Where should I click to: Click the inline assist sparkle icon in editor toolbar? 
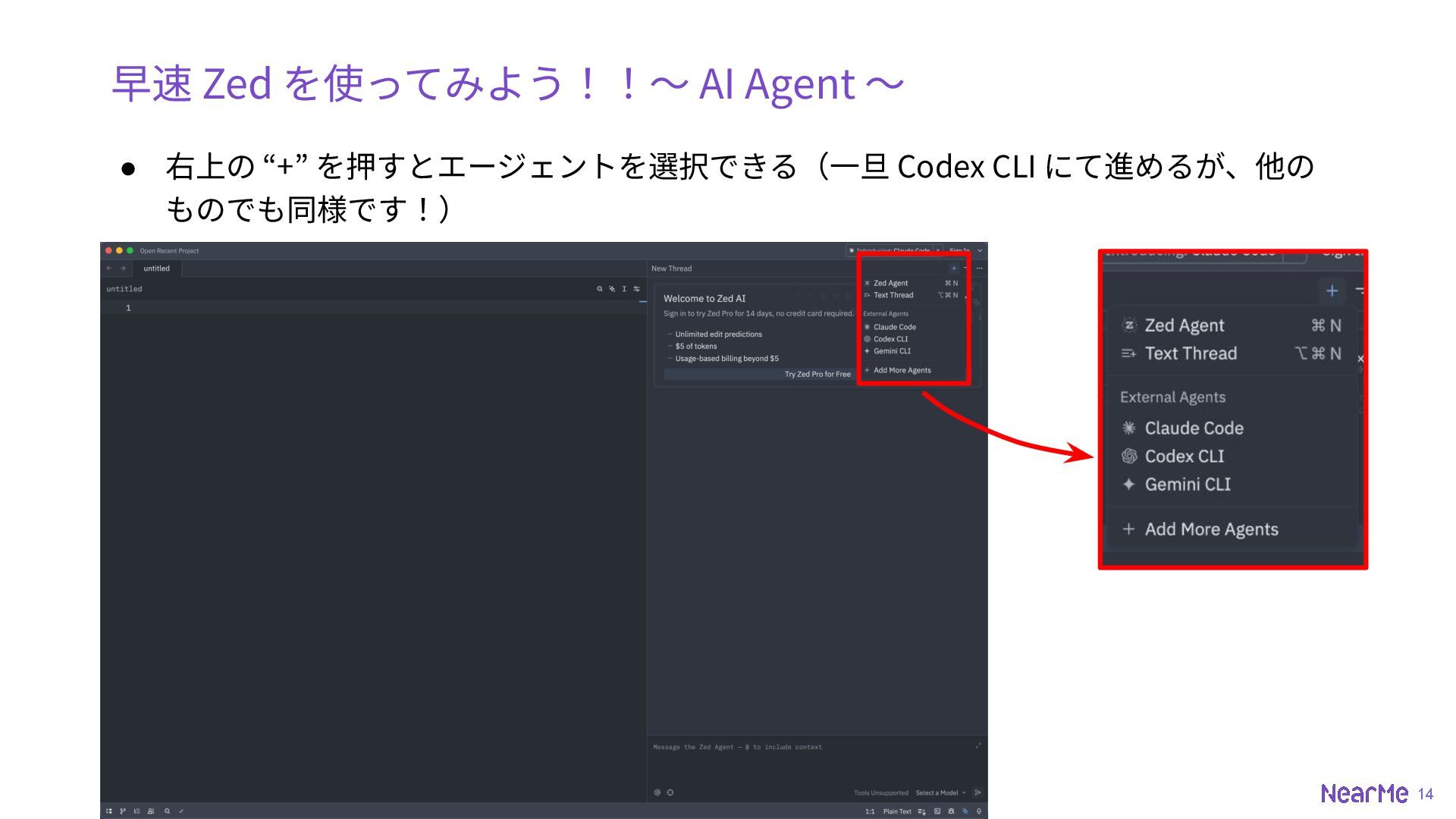coord(612,289)
